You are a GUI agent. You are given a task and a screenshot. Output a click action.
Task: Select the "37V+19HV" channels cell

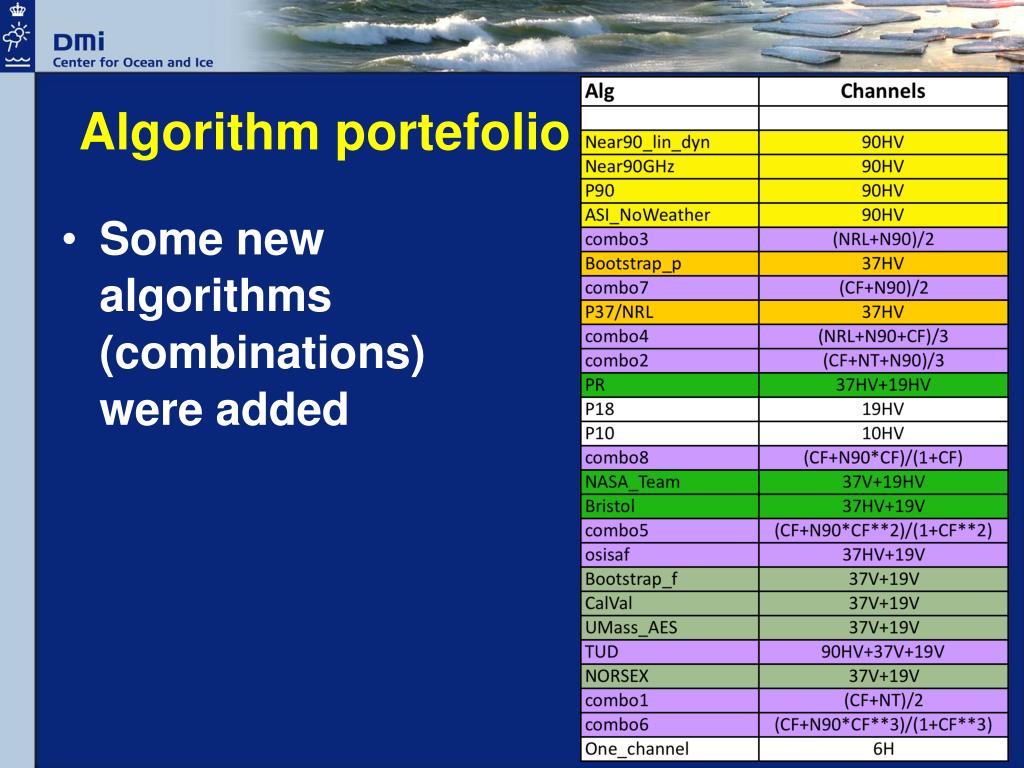tap(883, 482)
